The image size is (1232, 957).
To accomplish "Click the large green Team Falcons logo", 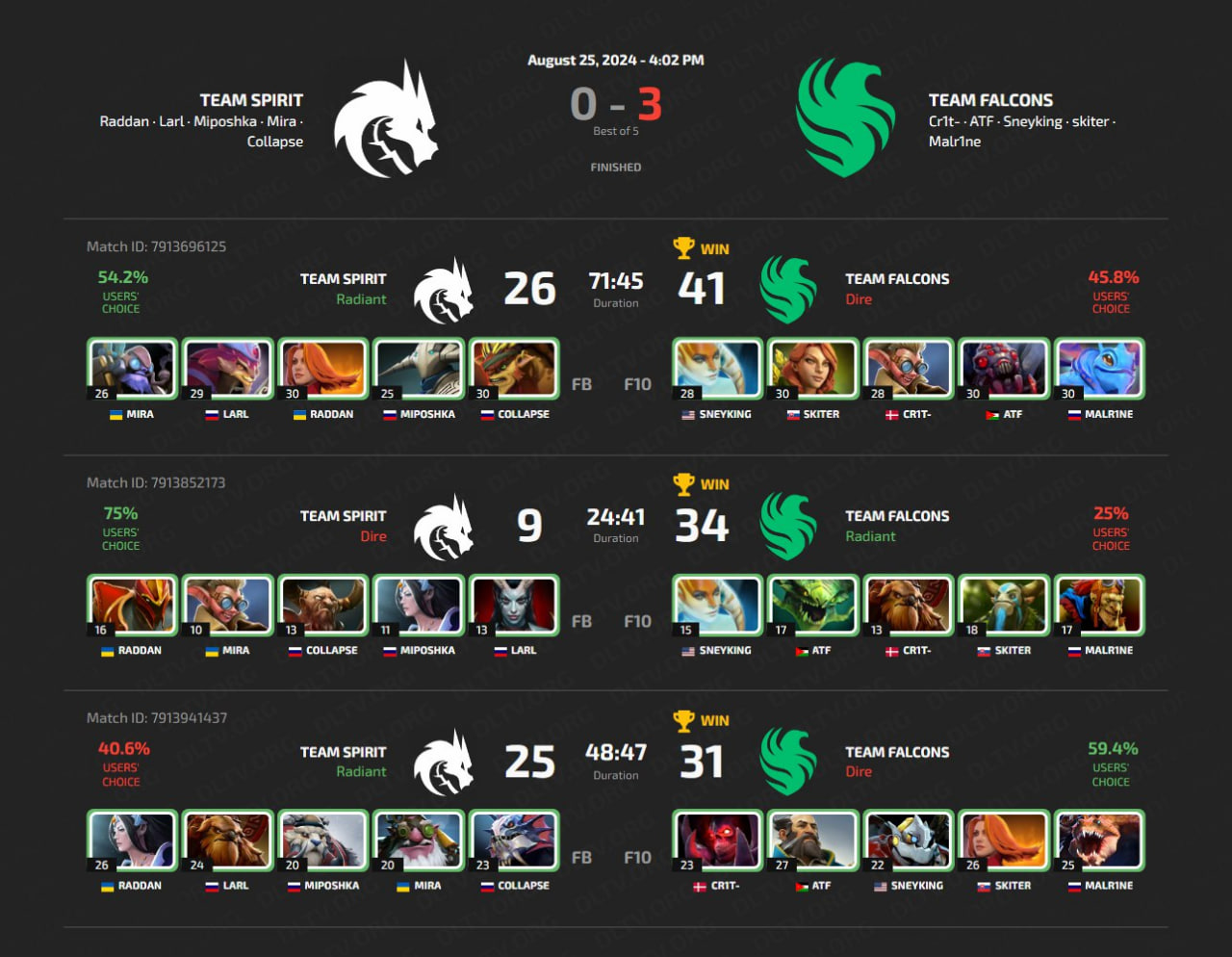I will [845, 117].
